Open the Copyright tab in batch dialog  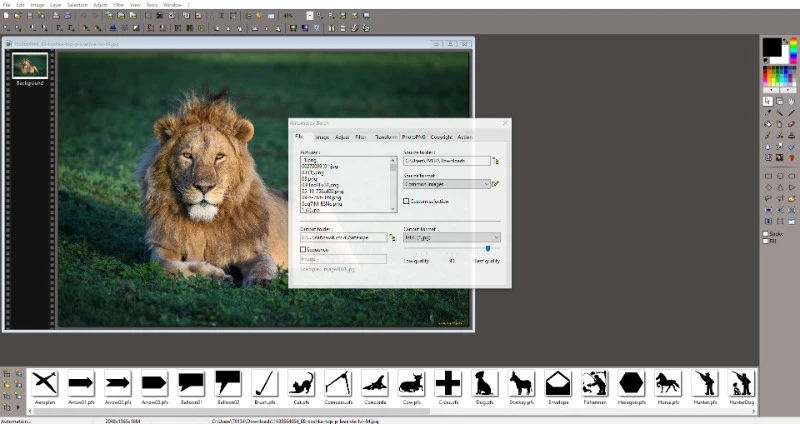tap(441, 136)
